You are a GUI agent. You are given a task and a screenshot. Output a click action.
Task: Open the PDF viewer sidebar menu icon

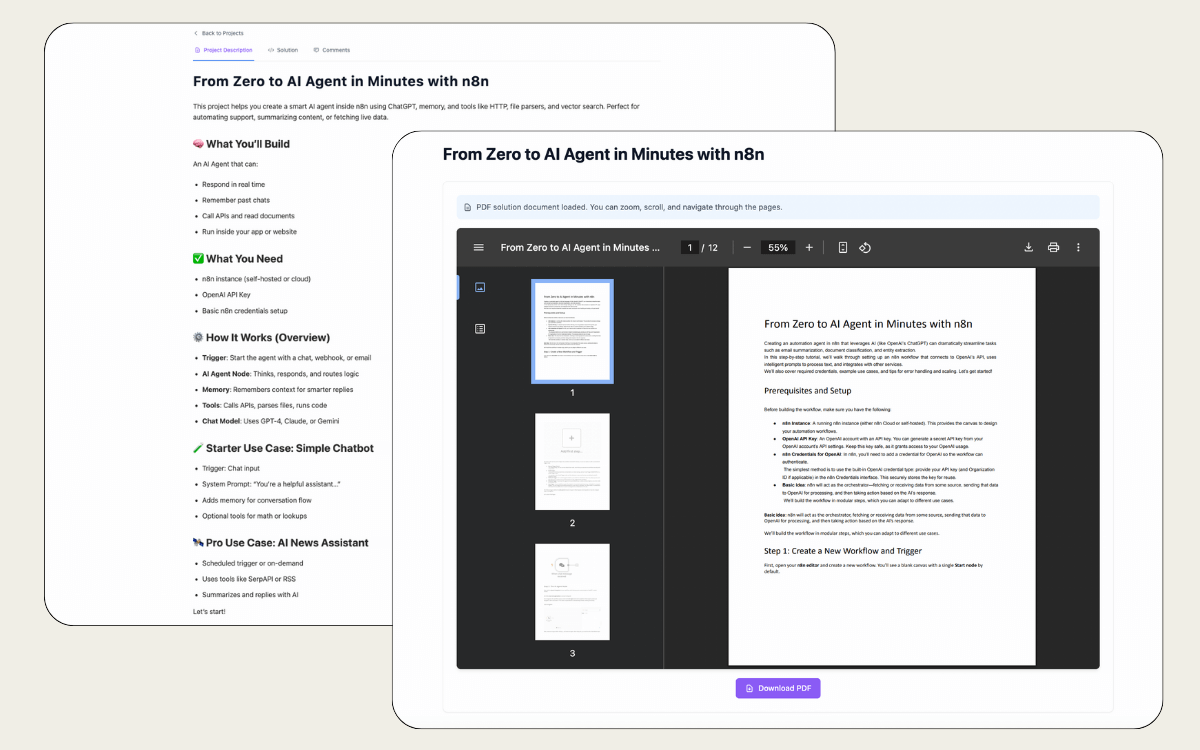(x=478, y=247)
